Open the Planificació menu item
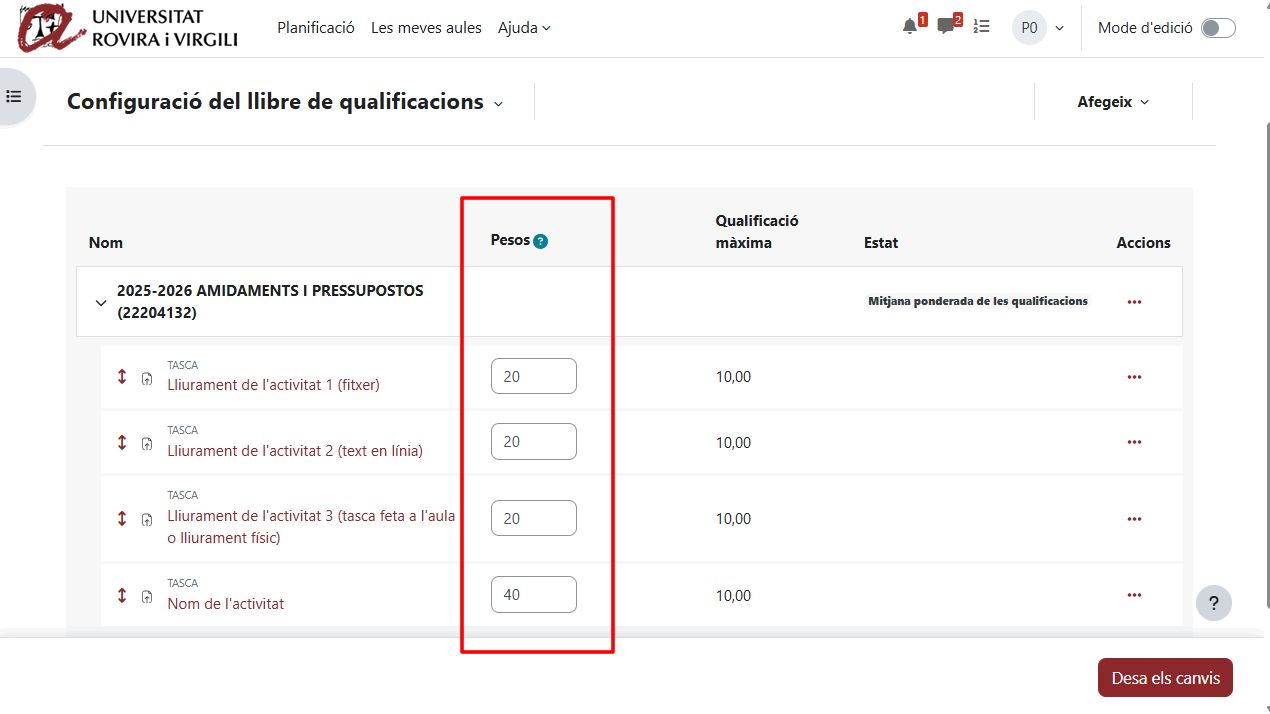The height and width of the screenshot is (714, 1270). [x=316, y=28]
